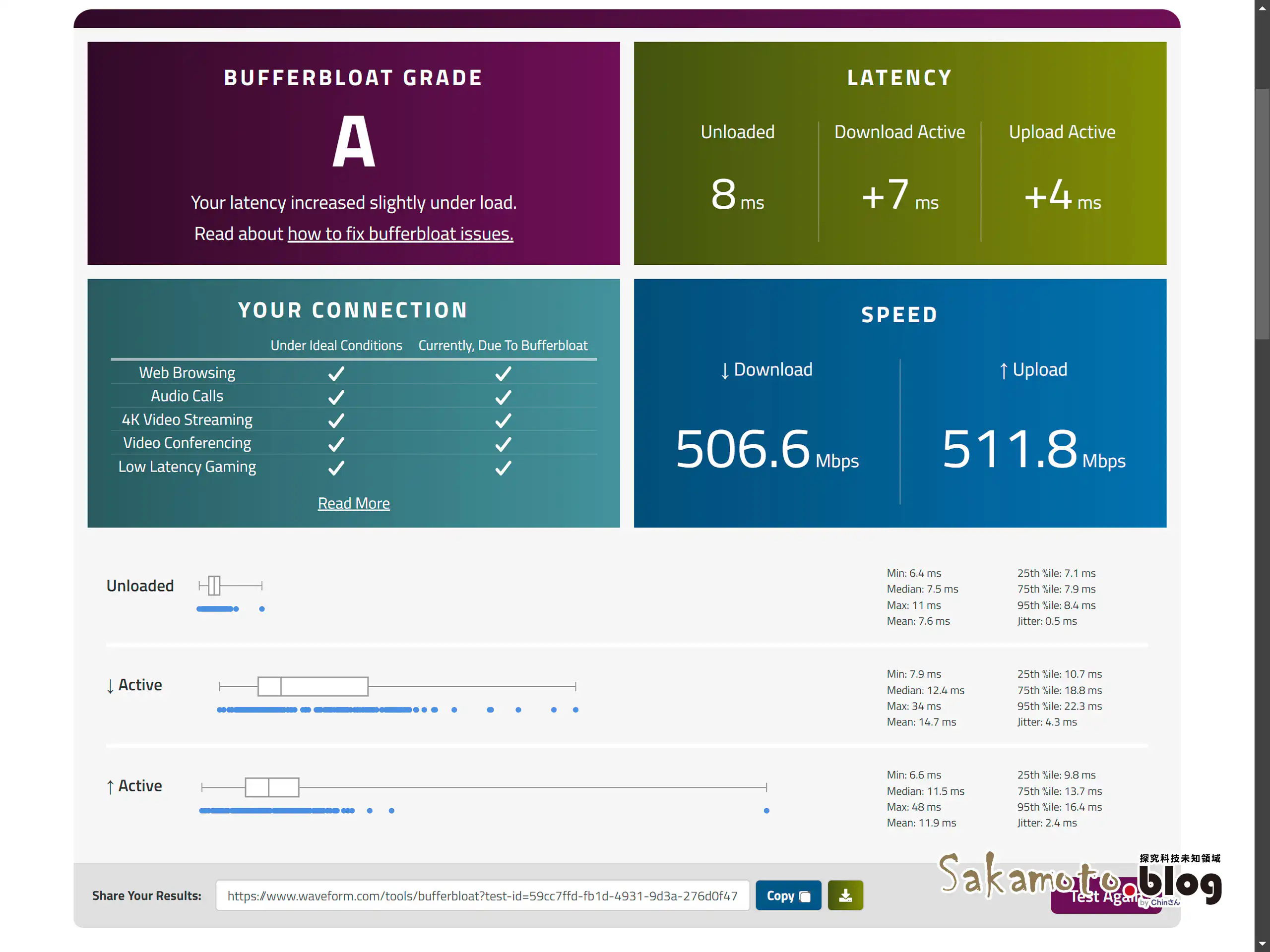1270x952 pixels.
Task: Click the up arrow icon beside Upload speed
Action: [1004, 370]
